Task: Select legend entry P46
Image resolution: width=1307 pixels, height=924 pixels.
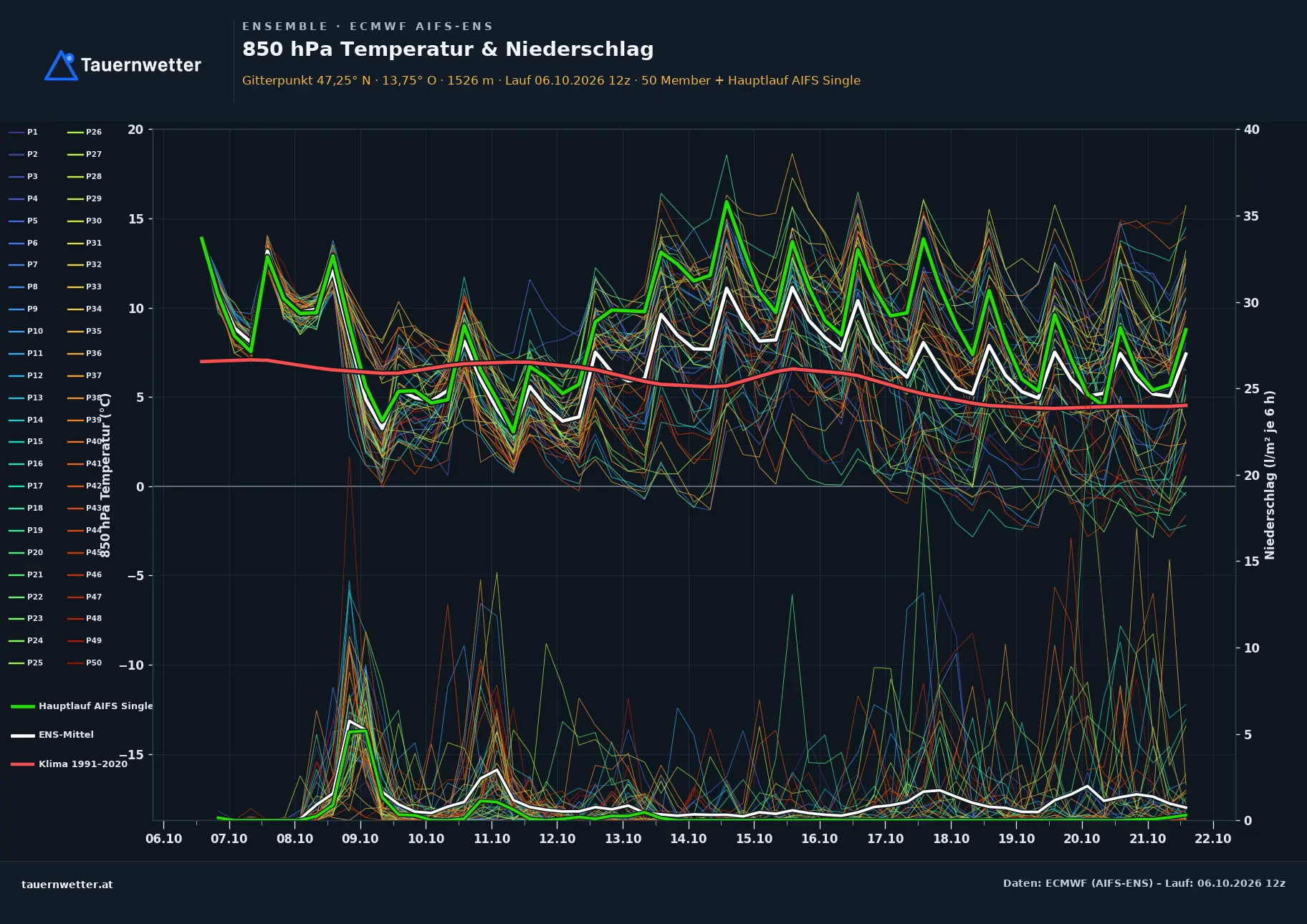Action: [x=85, y=574]
